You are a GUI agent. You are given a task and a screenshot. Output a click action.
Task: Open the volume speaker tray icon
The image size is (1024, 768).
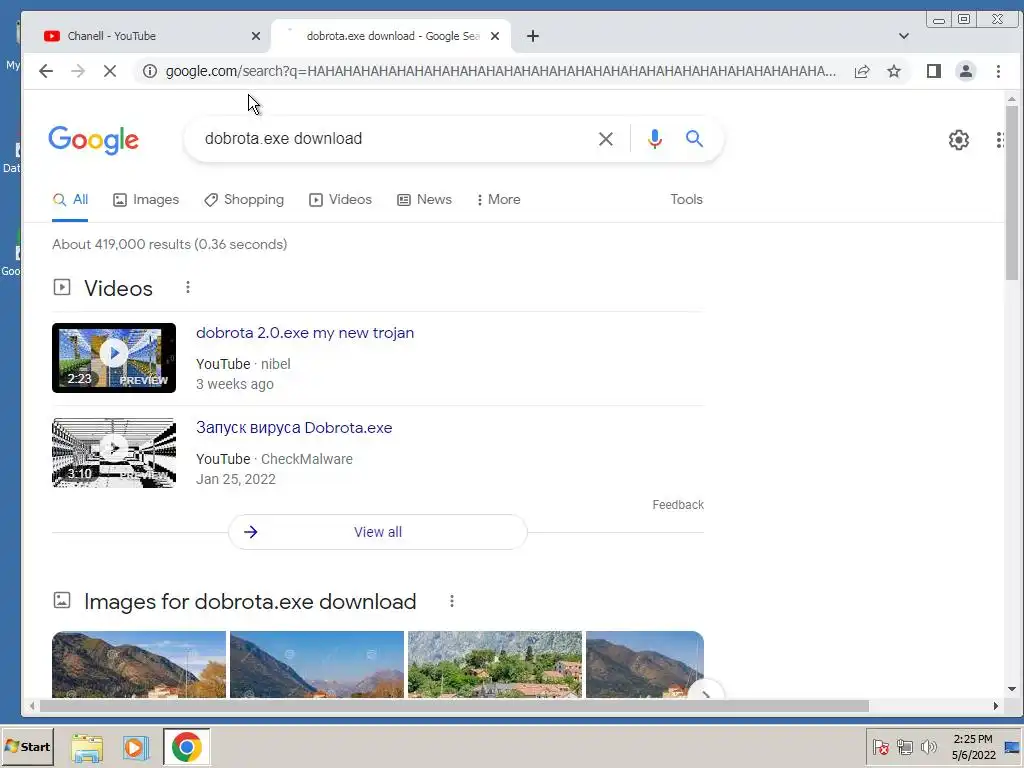928,747
